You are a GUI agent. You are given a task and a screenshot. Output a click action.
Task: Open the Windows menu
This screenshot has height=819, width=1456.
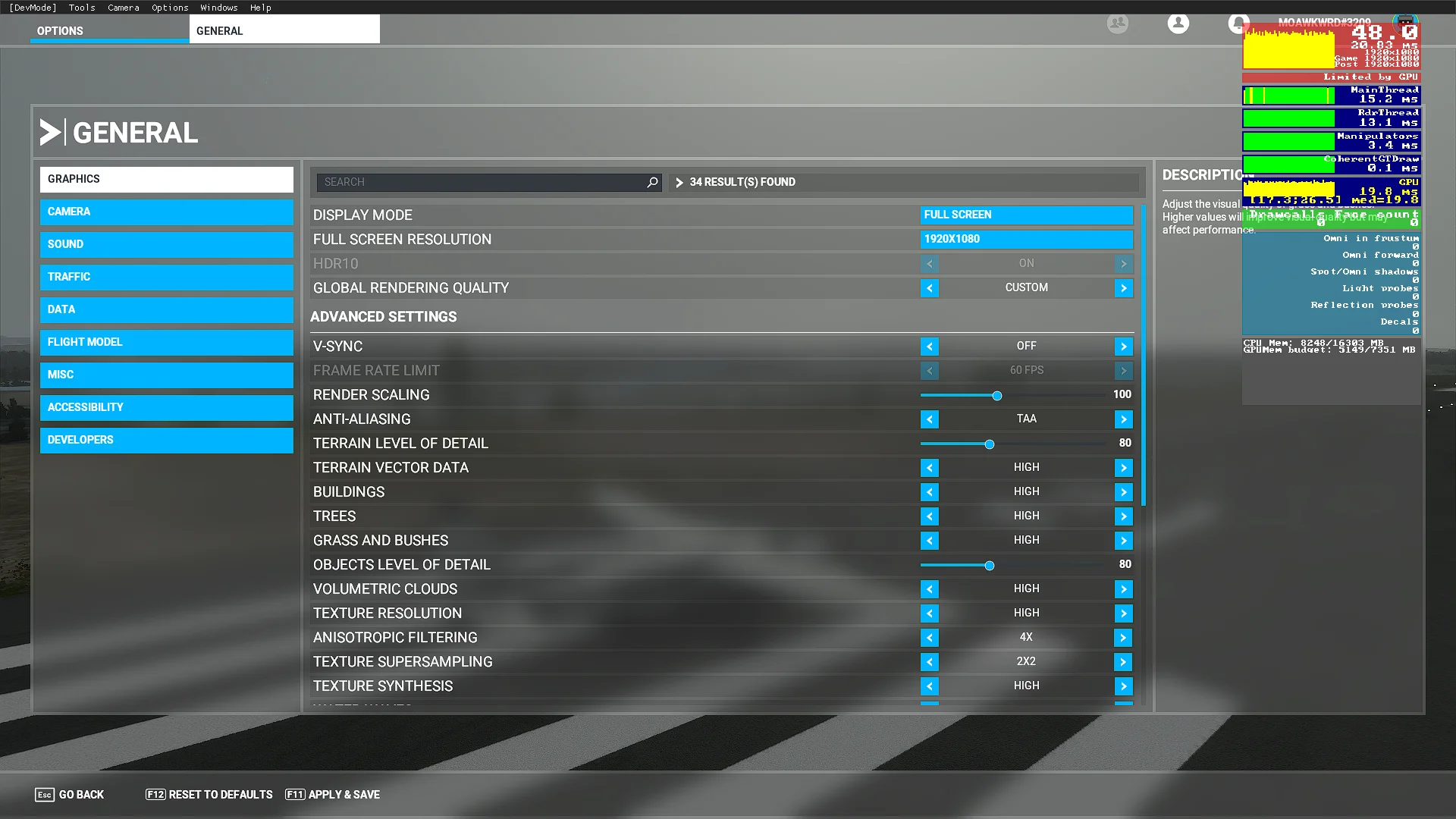click(x=218, y=8)
